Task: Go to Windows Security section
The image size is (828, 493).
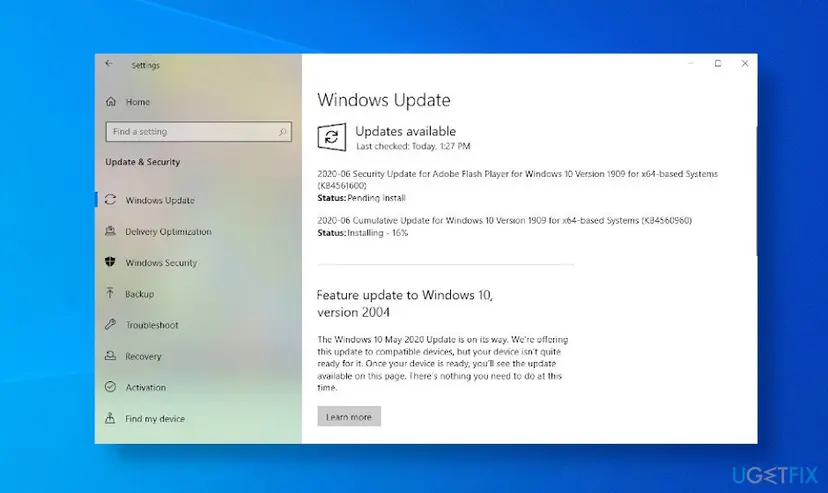Action: [x=161, y=262]
